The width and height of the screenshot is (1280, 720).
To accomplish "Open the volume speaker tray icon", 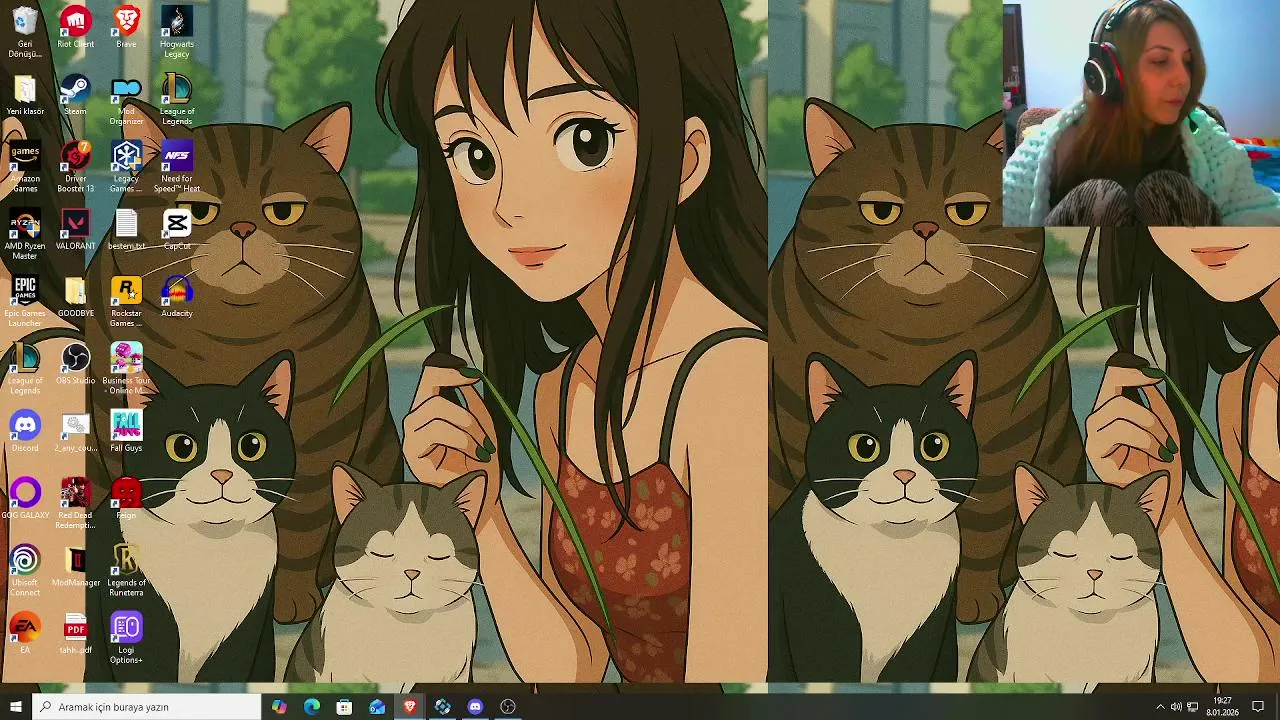I will tap(1176, 707).
